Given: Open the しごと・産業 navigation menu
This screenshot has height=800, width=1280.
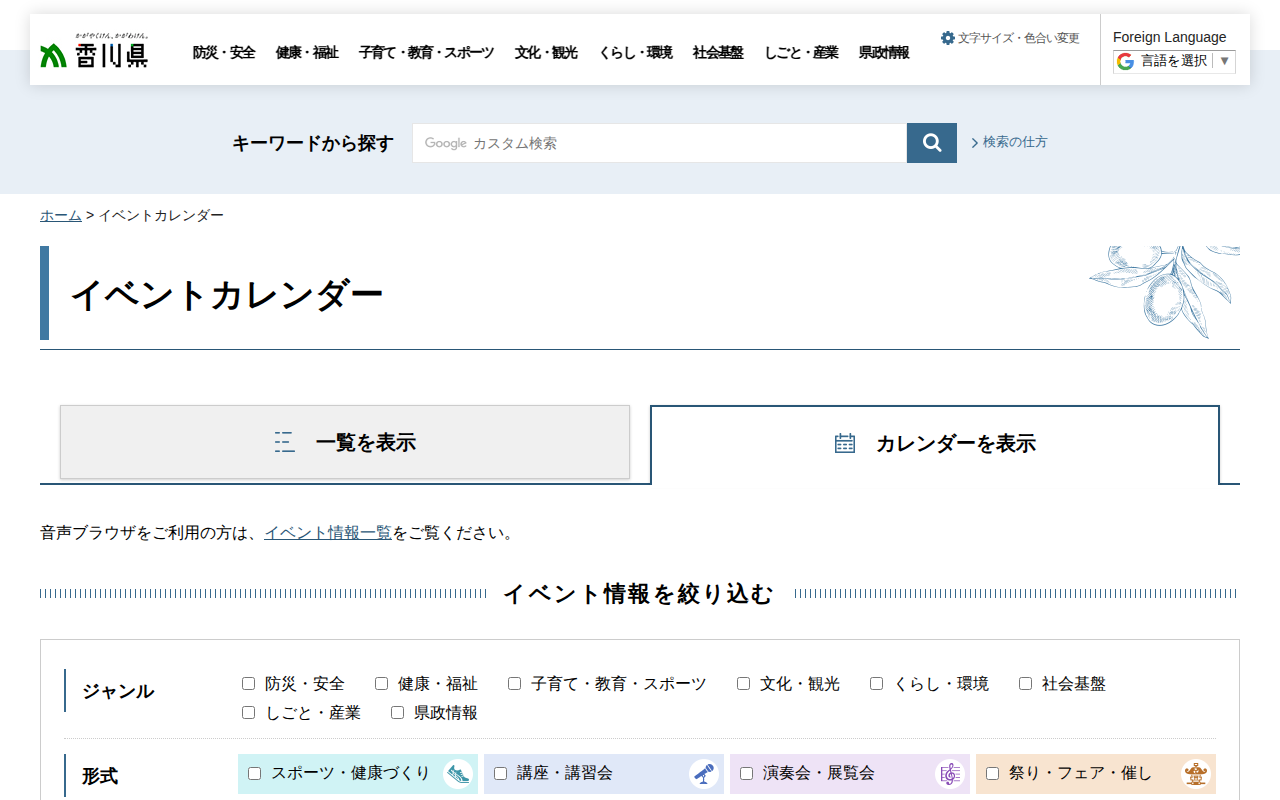Looking at the screenshot, I should click(801, 53).
